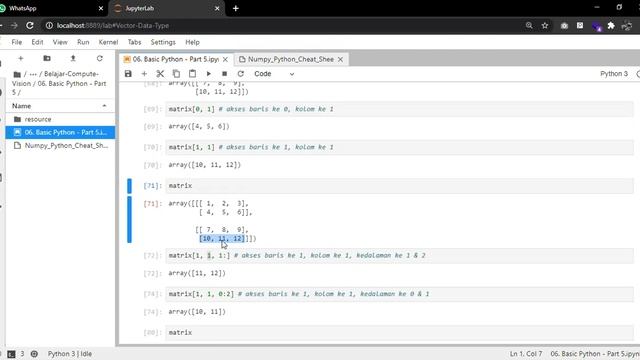Click the Ln 1, Col 7 cursor position indicator
The height and width of the screenshot is (360, 640).
click(x=526, y=354)
